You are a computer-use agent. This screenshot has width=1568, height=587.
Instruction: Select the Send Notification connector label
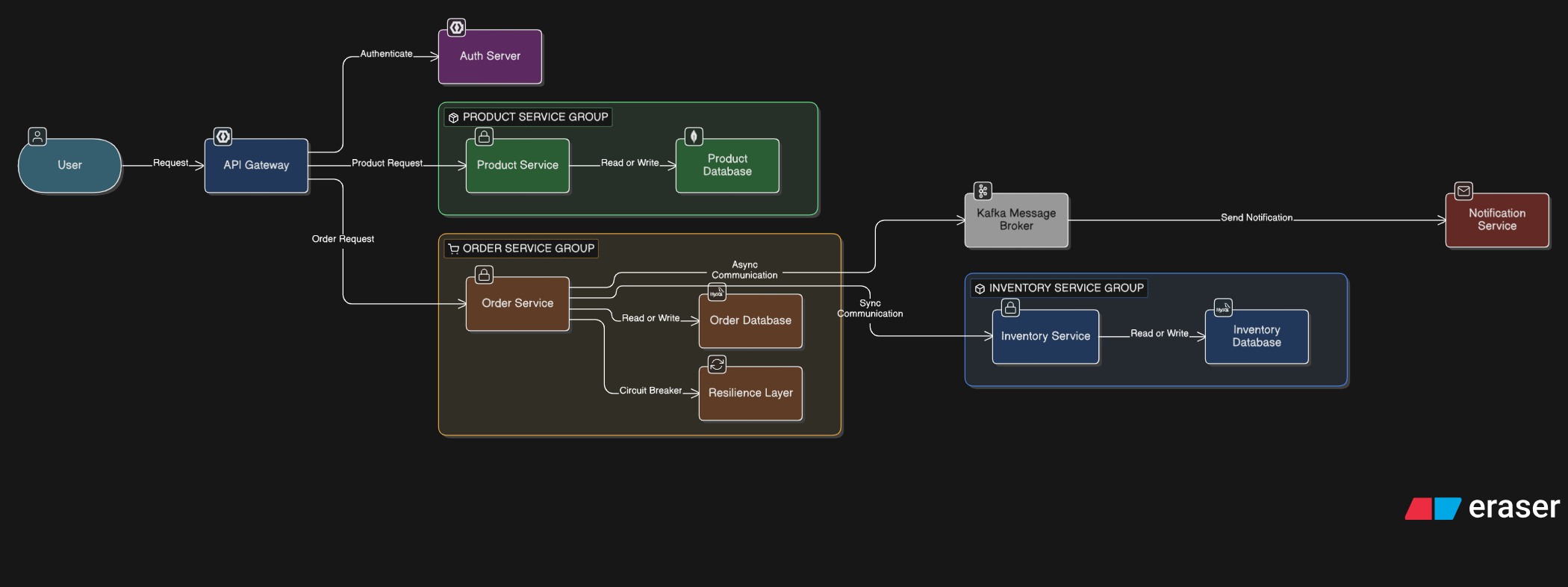(x=1257, y=217)
